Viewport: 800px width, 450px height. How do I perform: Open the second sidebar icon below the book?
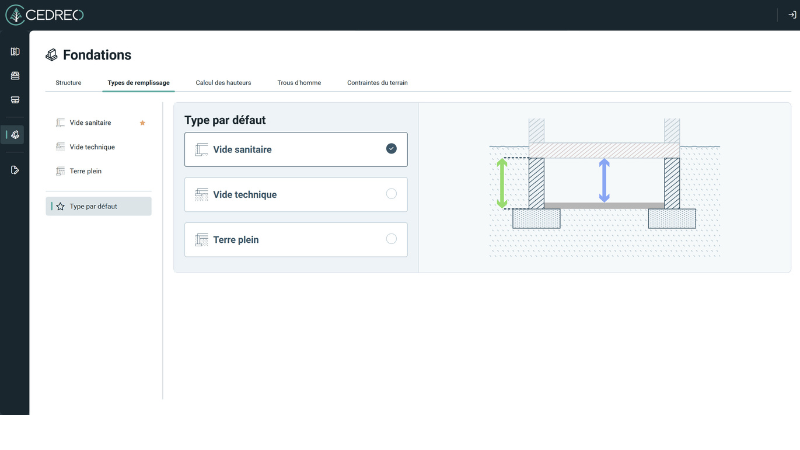pyautogui.click(x=15, y=76)
